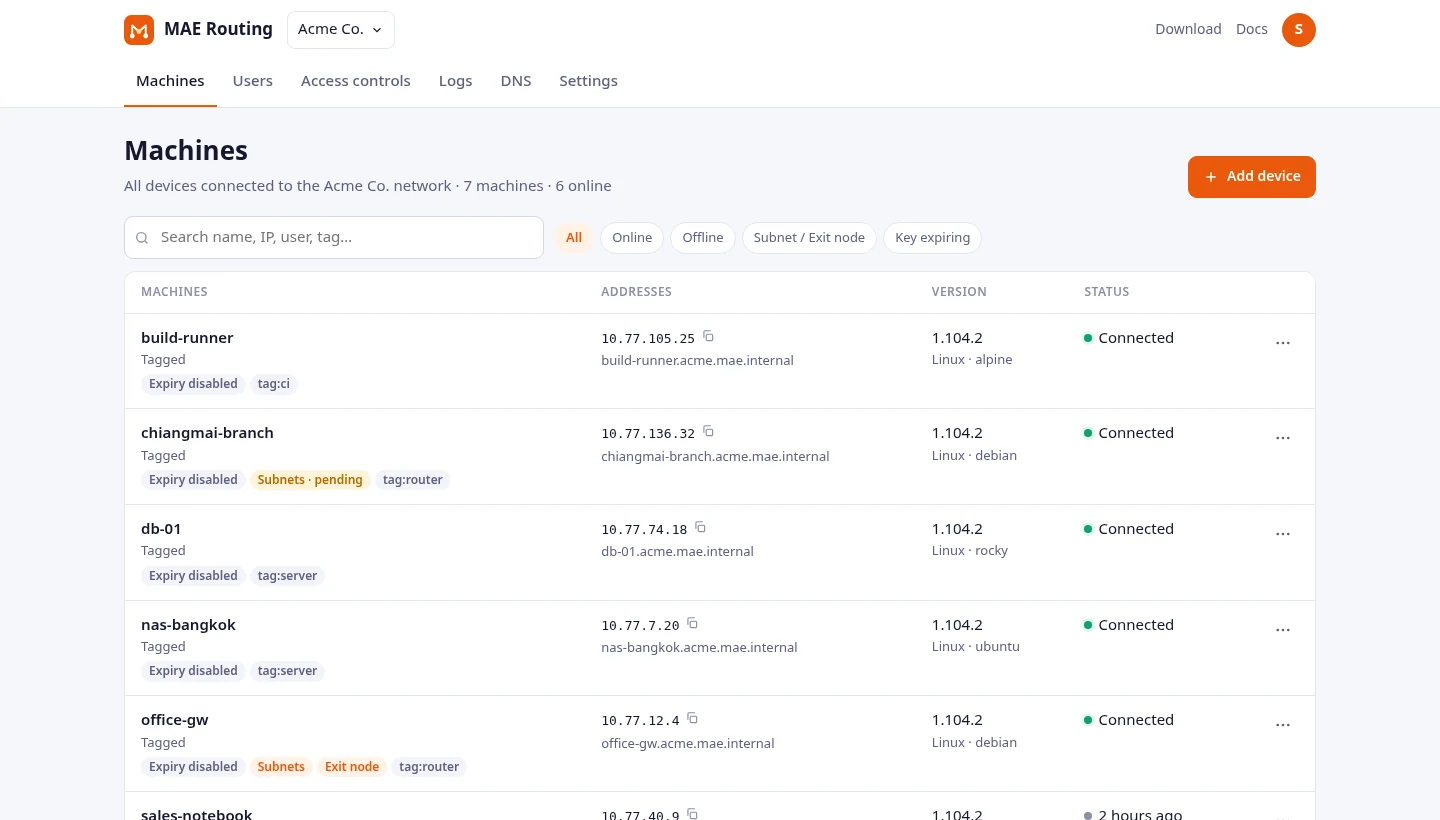This screenshot has height=820, width=1440.
Task: Click the MAE Routing logo icon
Action: pos(139,30)
